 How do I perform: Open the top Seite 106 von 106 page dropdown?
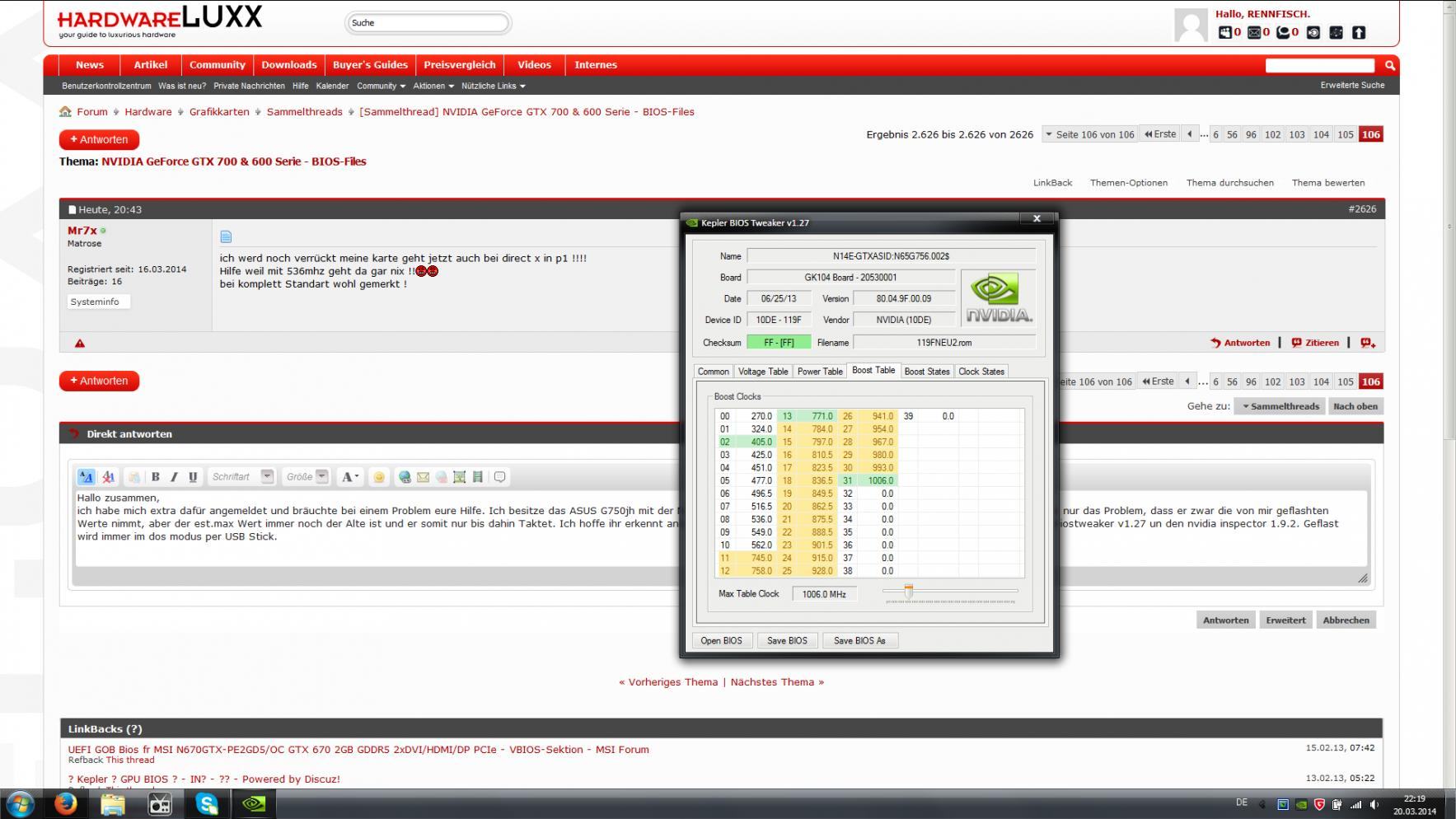[1089, 134]
